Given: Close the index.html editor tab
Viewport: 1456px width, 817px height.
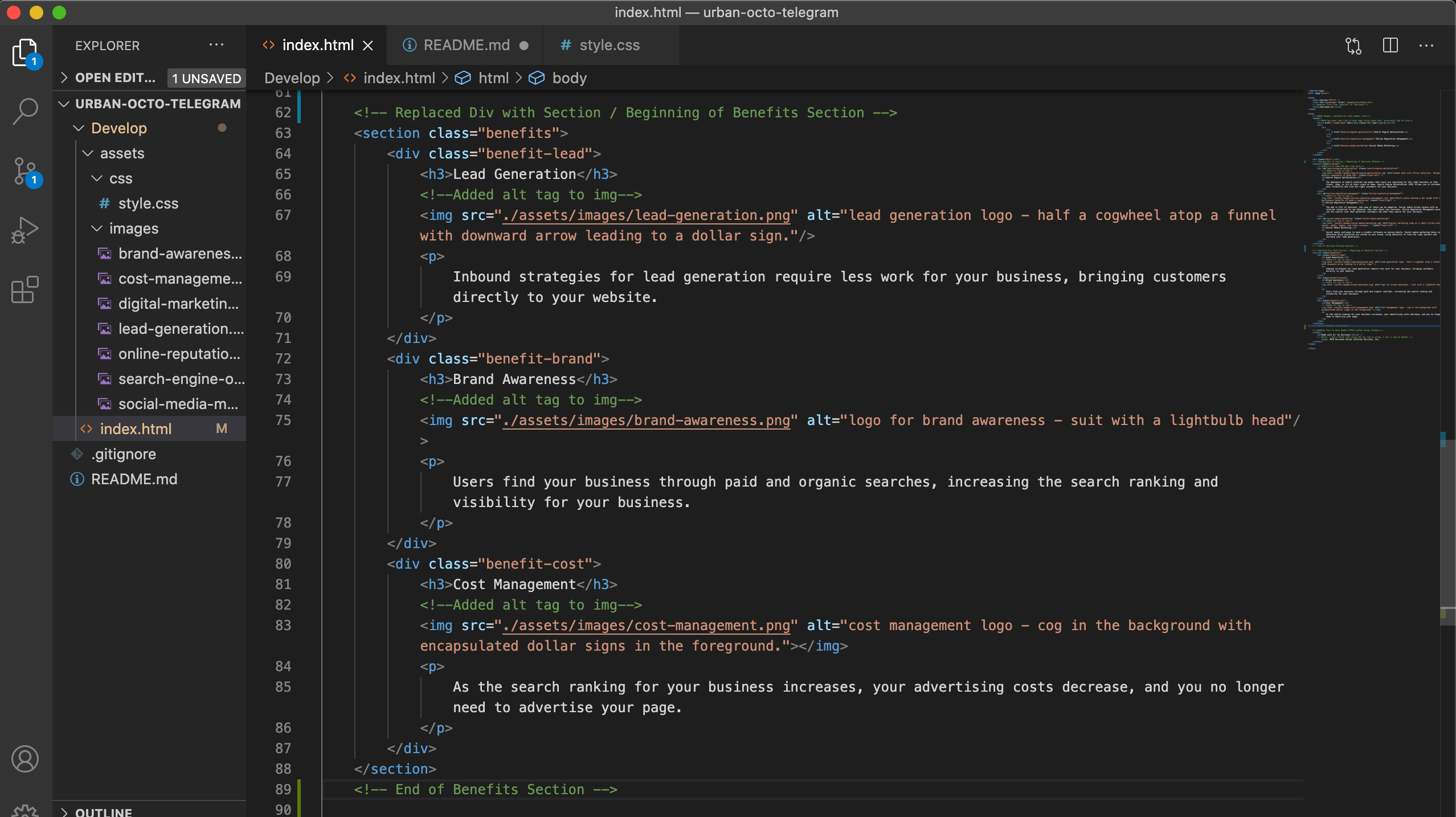Looking at the screenshot, I should (x=369, y=46).
